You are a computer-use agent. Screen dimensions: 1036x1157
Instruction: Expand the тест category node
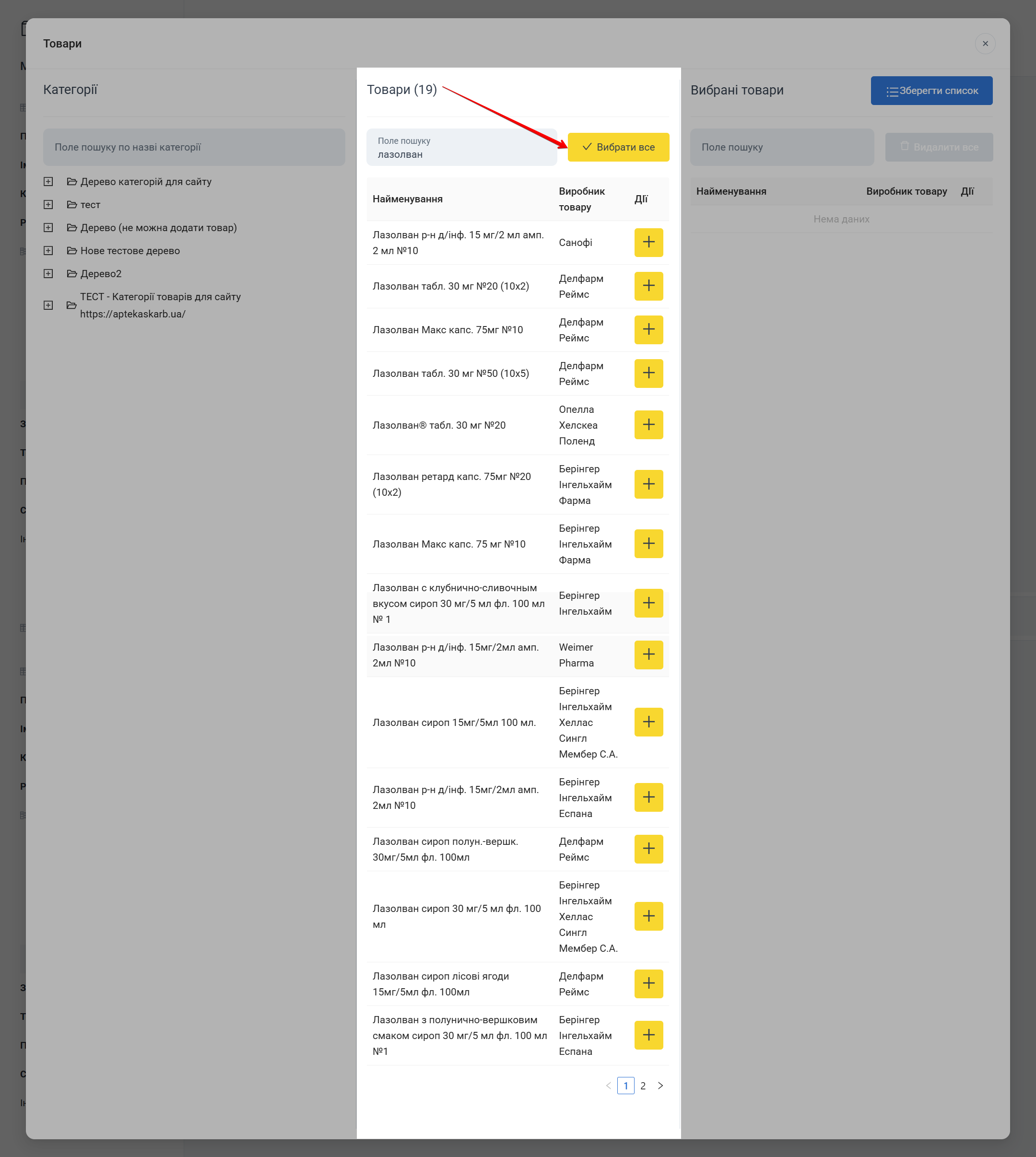(48, 204)
